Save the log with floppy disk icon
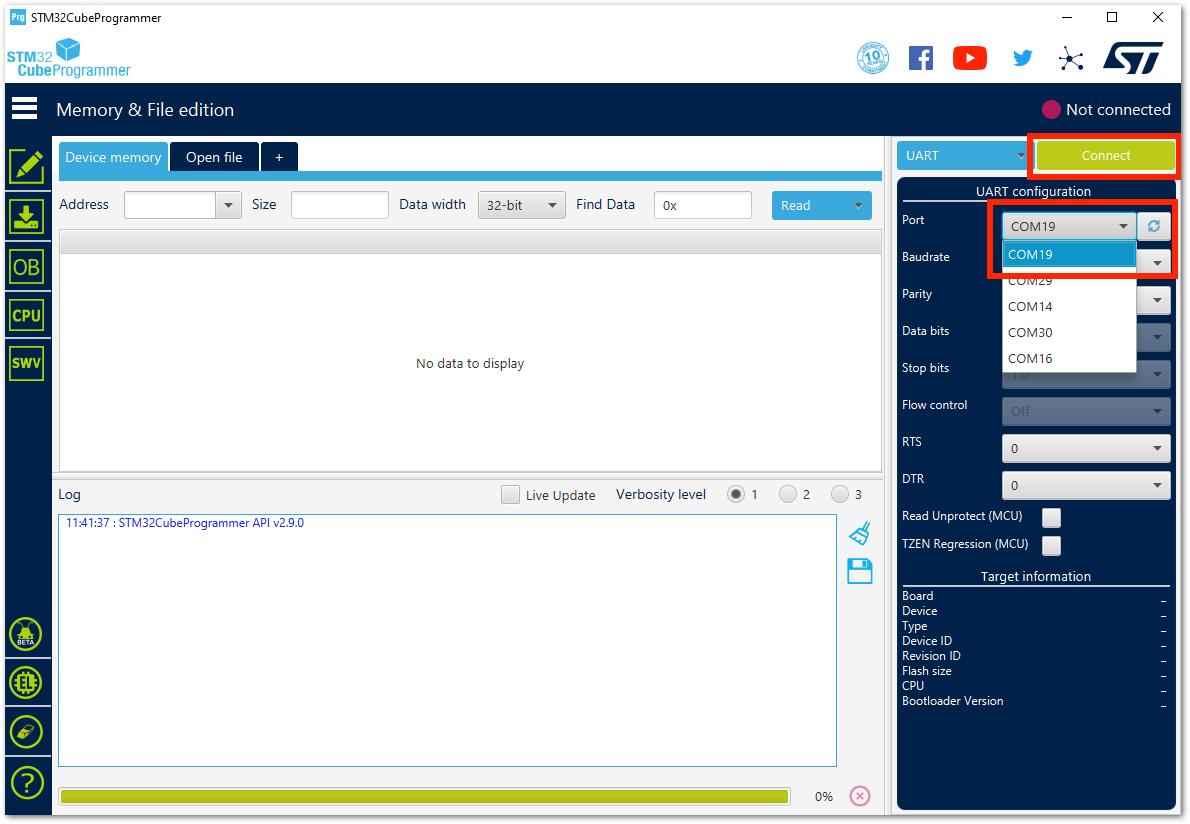 click(860, 571)
